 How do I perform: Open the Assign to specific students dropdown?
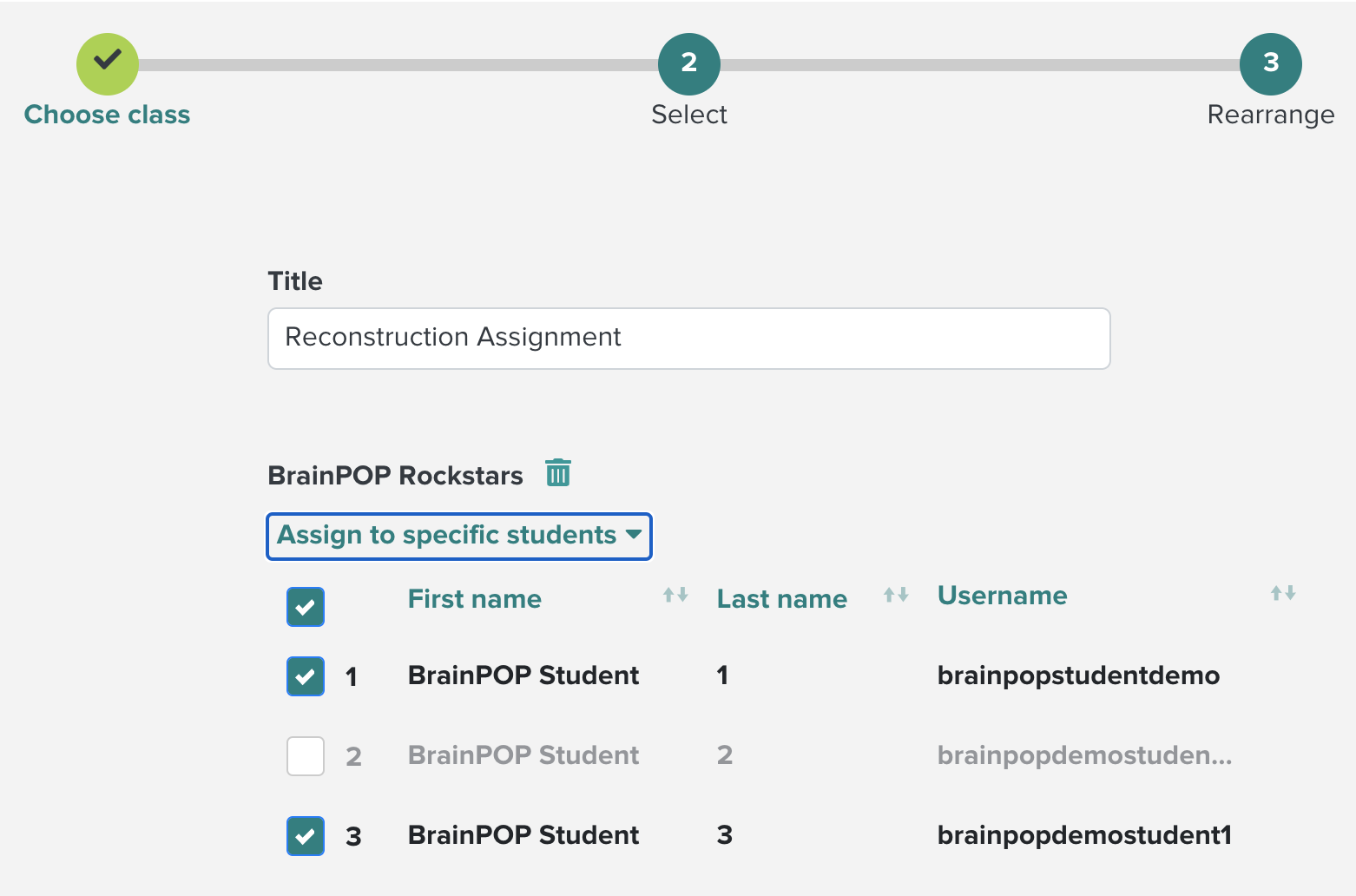click(458, 536)
